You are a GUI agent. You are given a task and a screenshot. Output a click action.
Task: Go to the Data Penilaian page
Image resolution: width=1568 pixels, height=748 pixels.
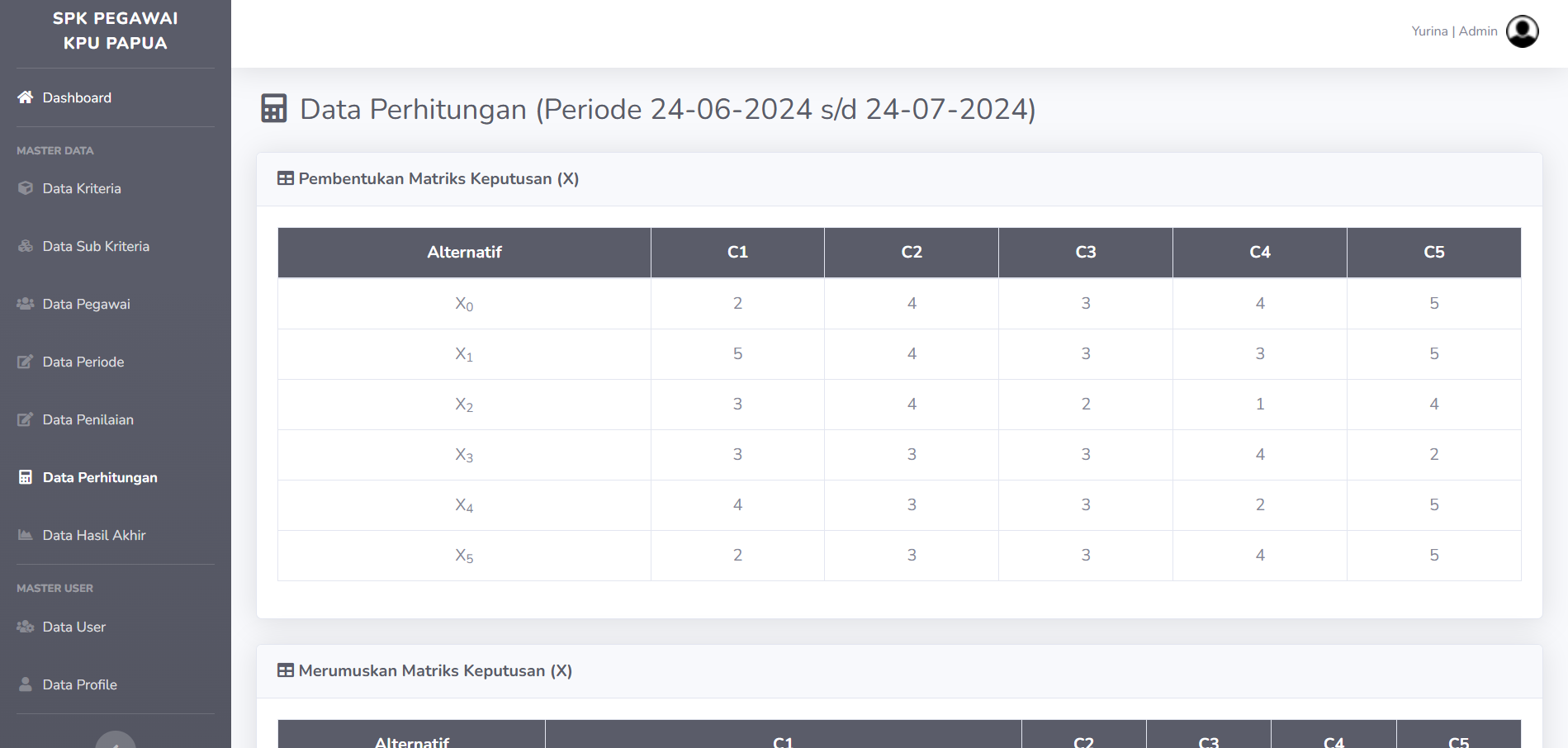[x=88, y=419]
